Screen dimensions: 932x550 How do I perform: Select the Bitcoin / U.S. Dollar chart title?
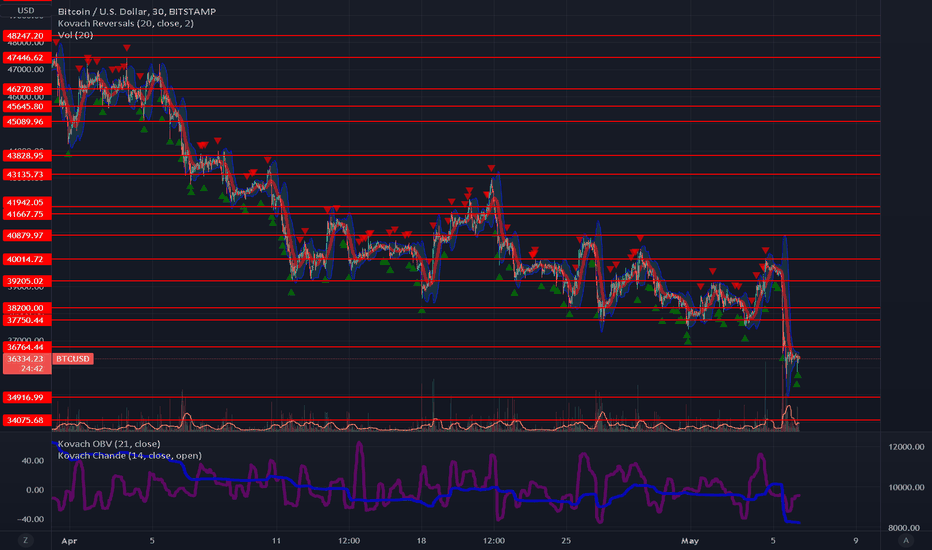click(137, 11)
